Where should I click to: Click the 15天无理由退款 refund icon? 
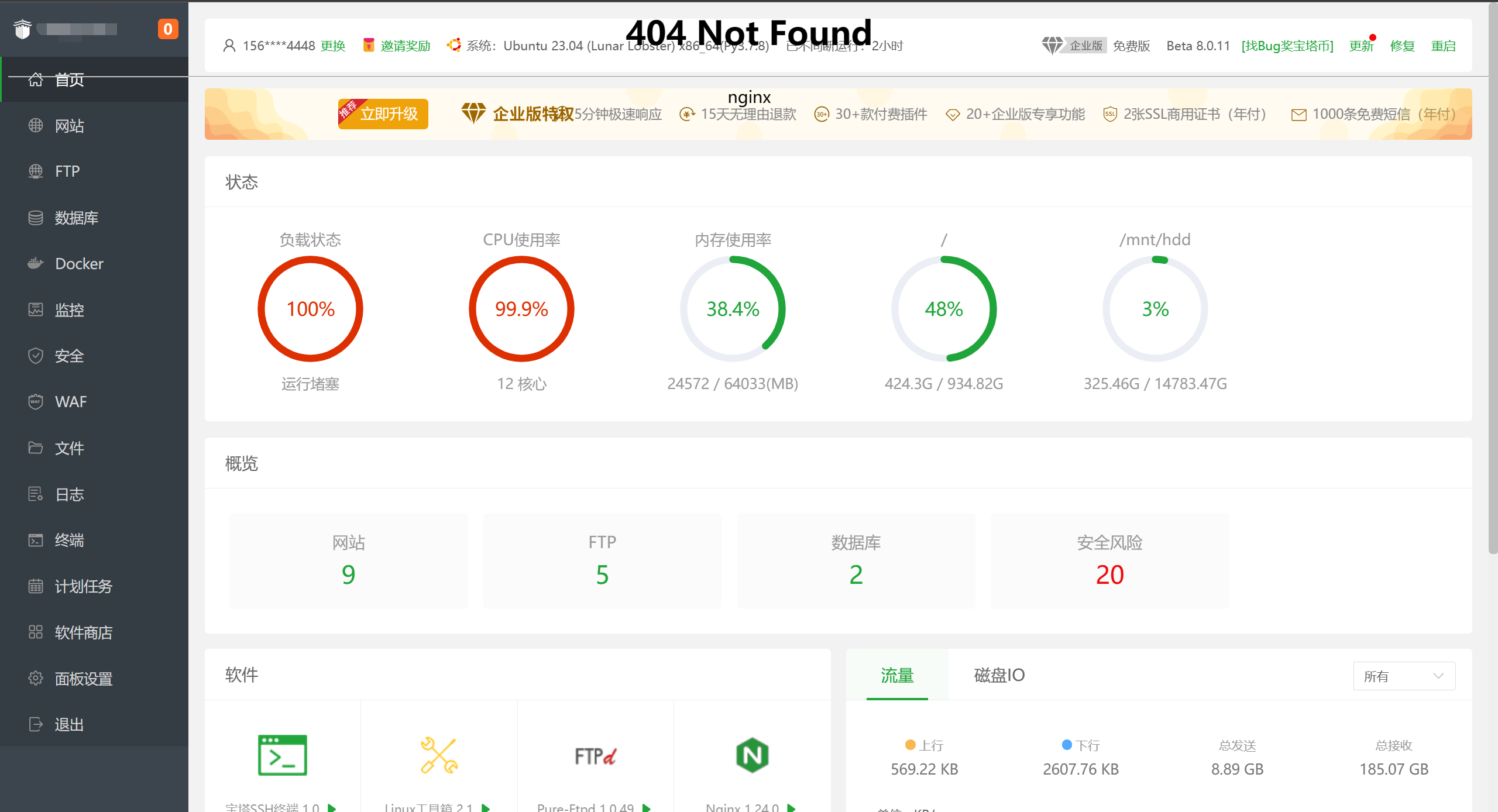coord(687,114)
